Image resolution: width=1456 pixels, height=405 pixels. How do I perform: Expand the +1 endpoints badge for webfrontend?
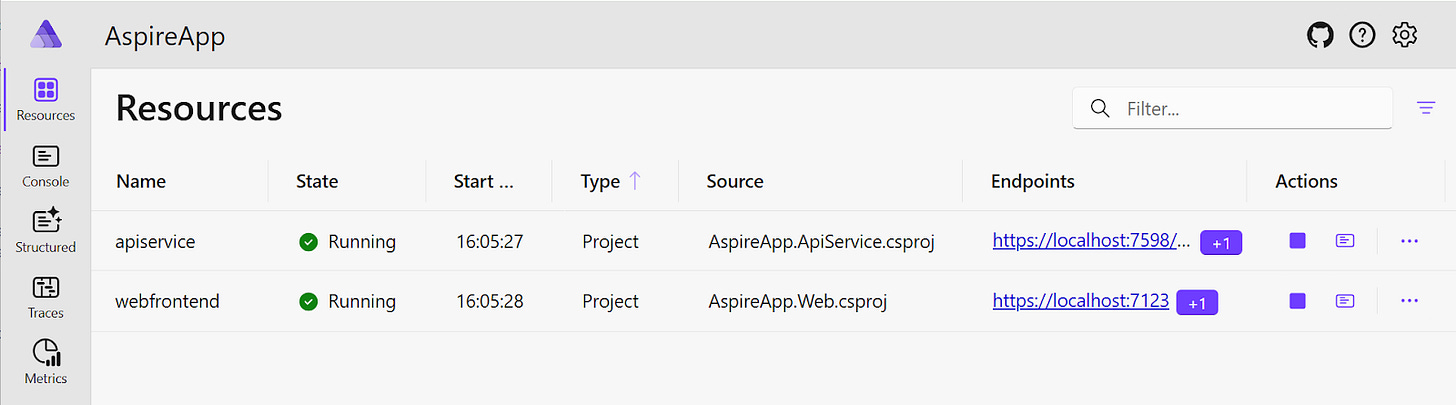1197,301
